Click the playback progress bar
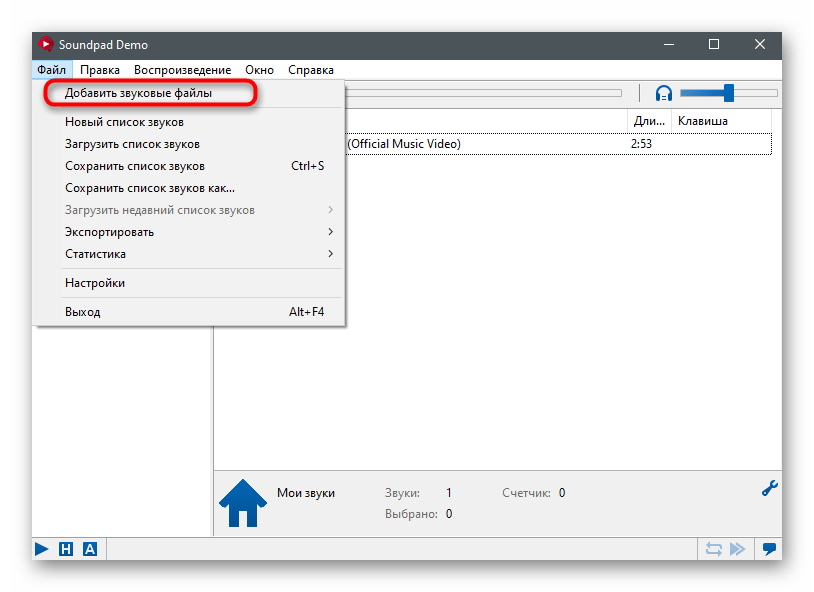 pos(480,93)
